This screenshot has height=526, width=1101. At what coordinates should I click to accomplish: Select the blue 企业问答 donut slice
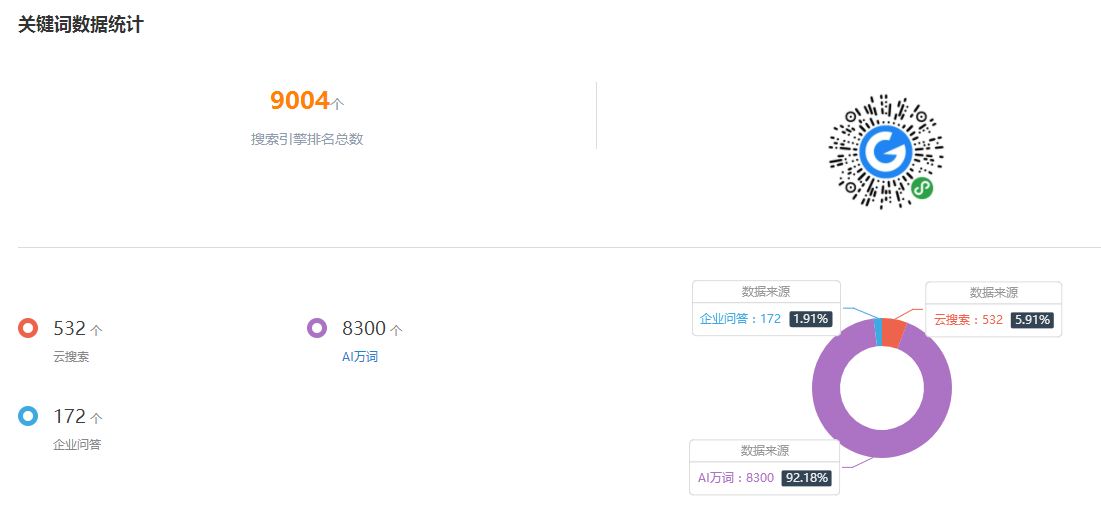[878, 332]
